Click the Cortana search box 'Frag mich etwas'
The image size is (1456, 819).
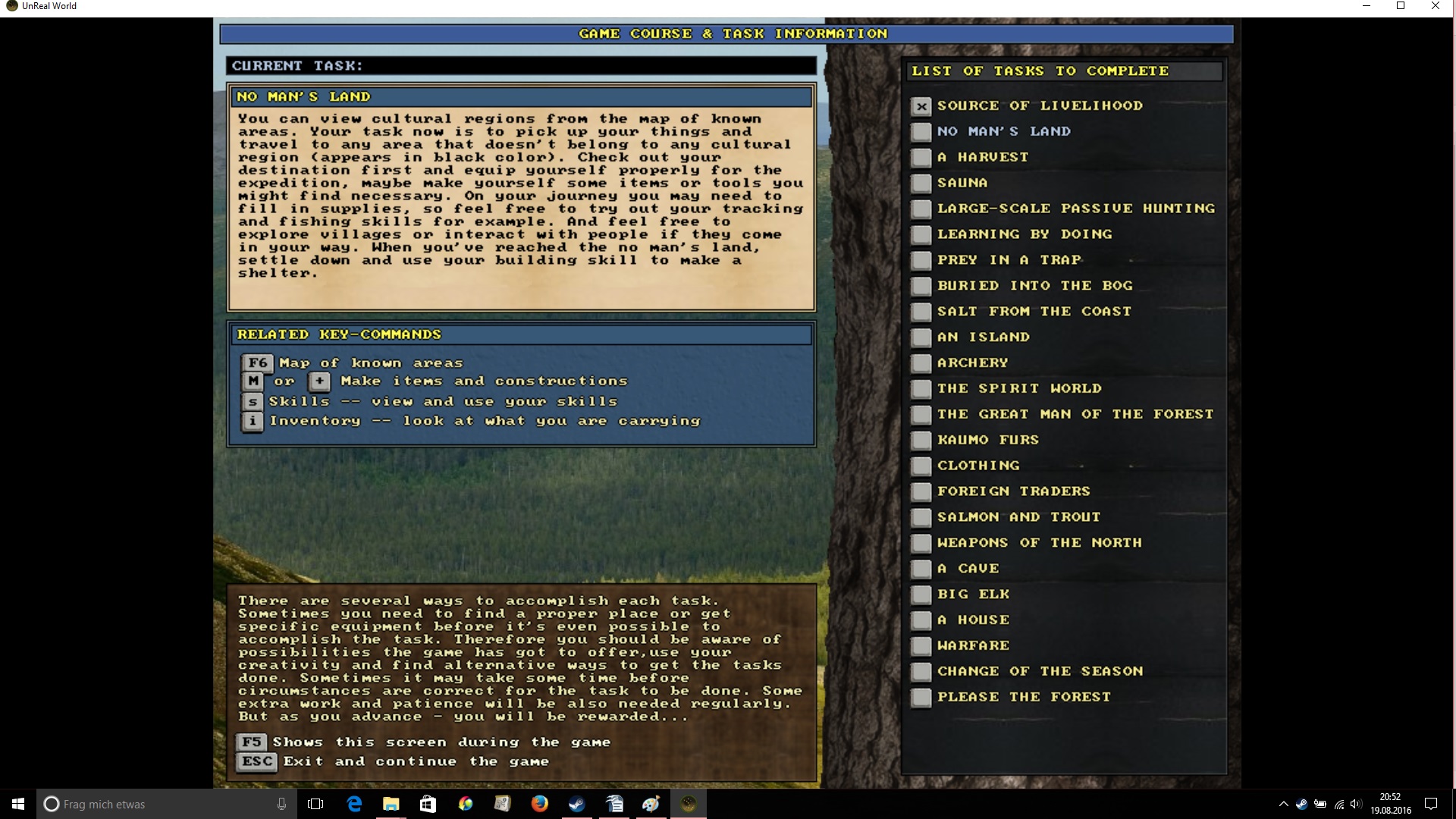pos(167,804)
